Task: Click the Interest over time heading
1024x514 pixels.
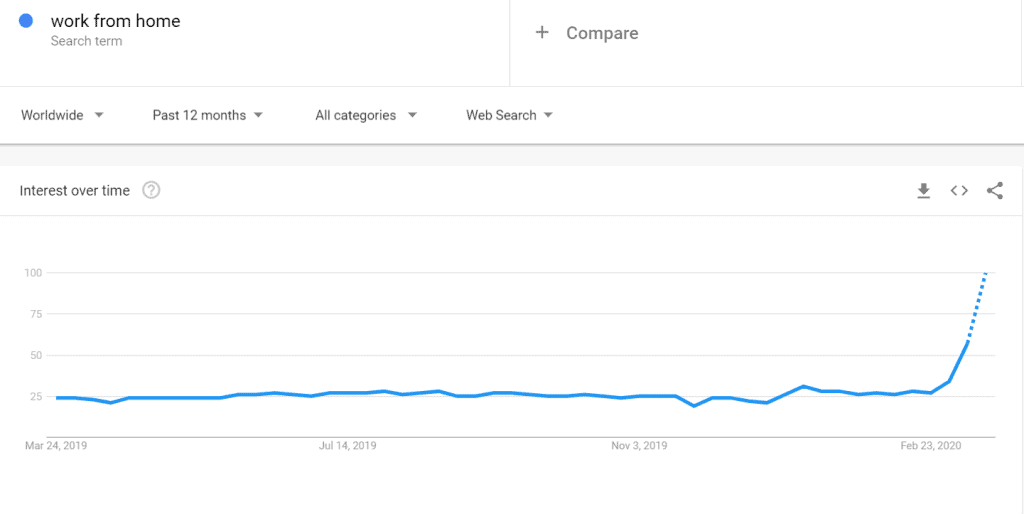Action: (x=74, y=191)
